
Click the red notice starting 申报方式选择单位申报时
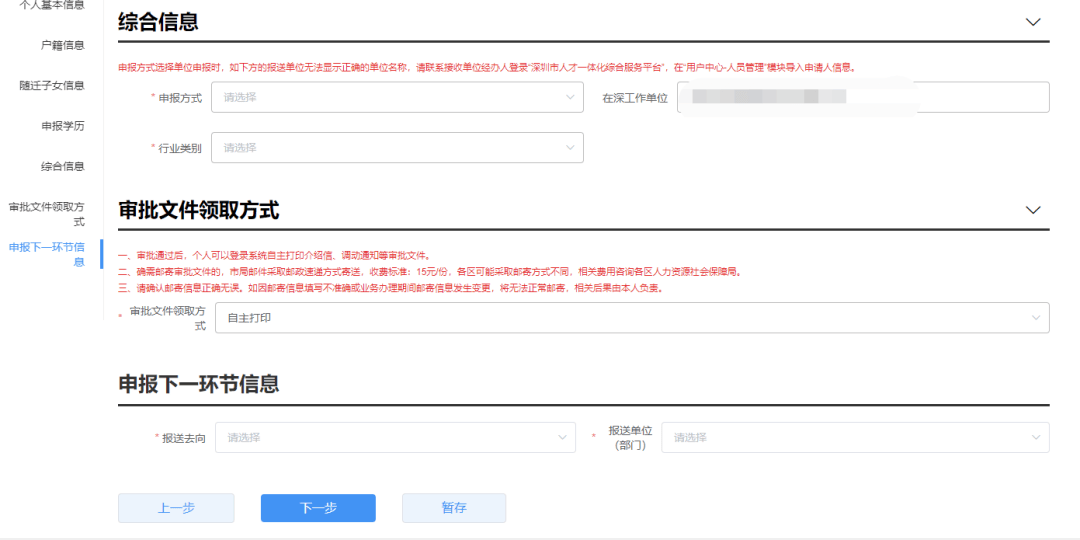pyautogui.click(x=487, y=68)
